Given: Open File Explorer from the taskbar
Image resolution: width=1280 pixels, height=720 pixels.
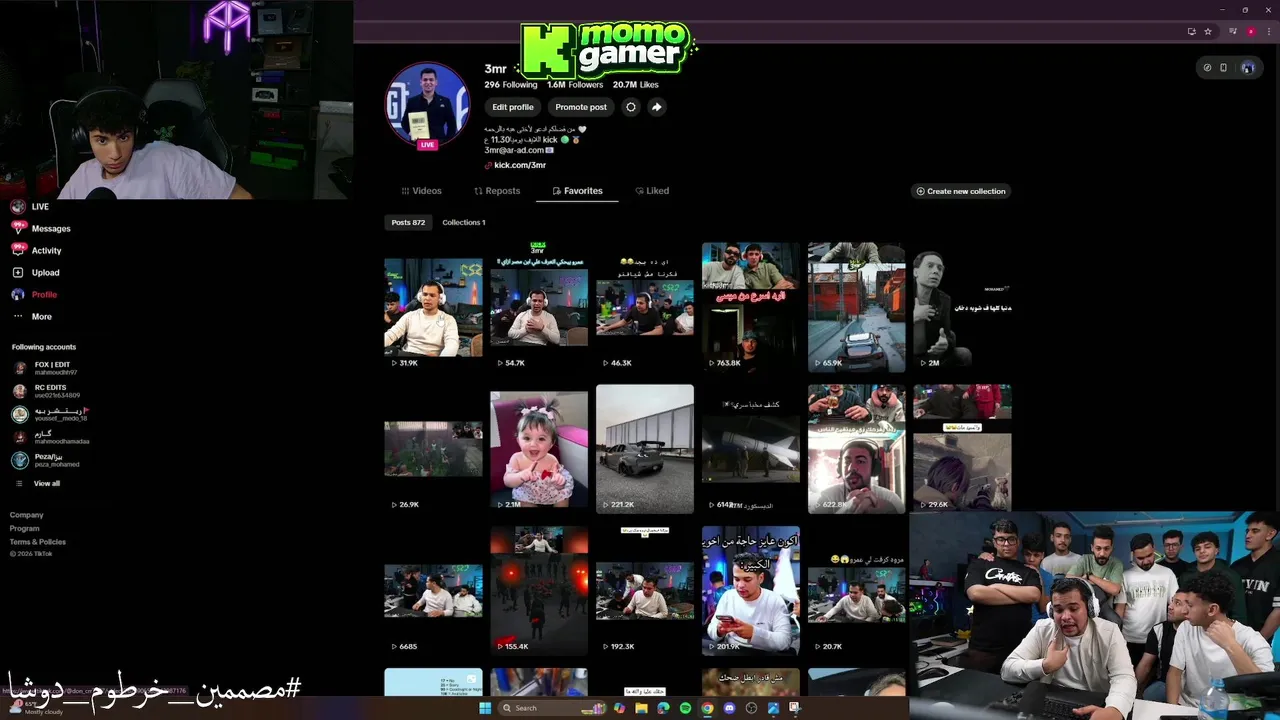Looking at the screenshot, I should click(x=641, y=708).
